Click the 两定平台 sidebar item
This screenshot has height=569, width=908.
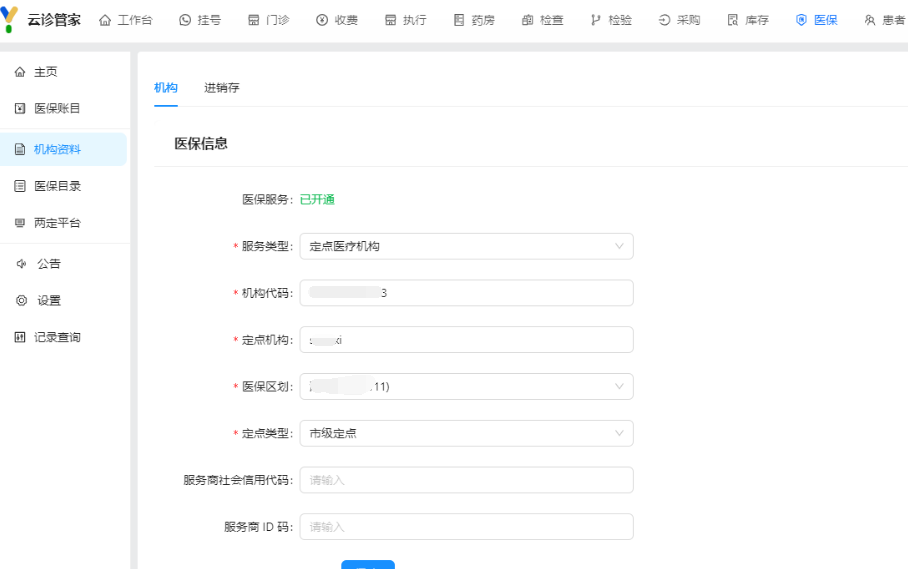click(x=57, y=223)
